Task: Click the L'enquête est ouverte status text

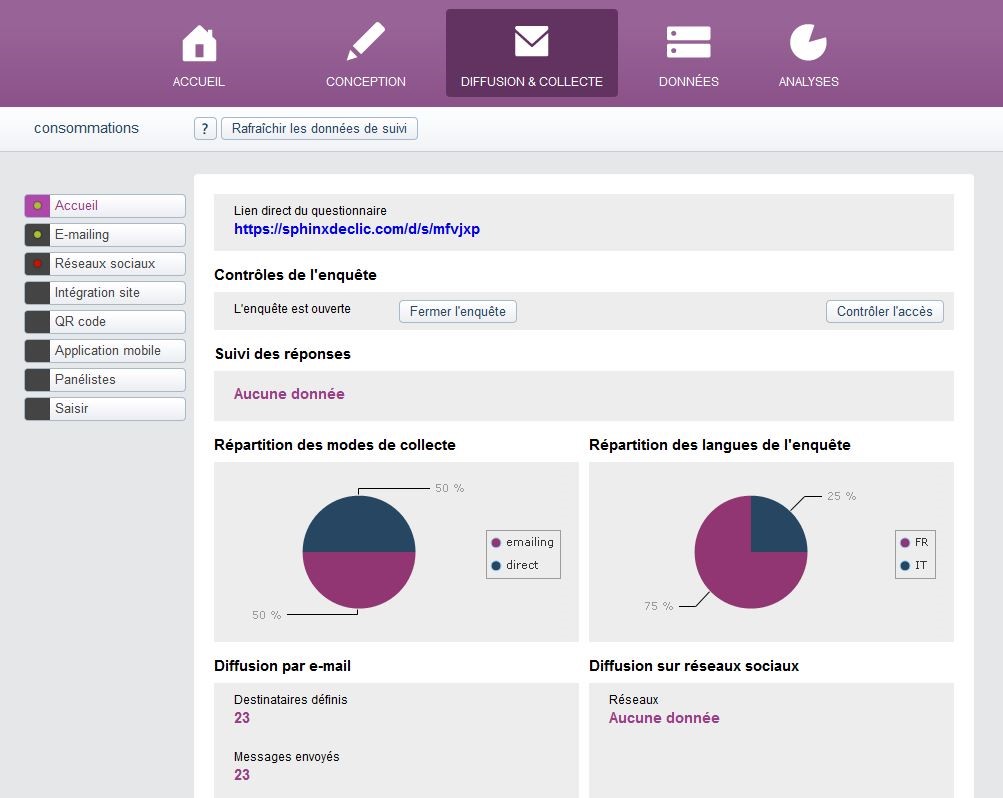Action: (292, 309)
